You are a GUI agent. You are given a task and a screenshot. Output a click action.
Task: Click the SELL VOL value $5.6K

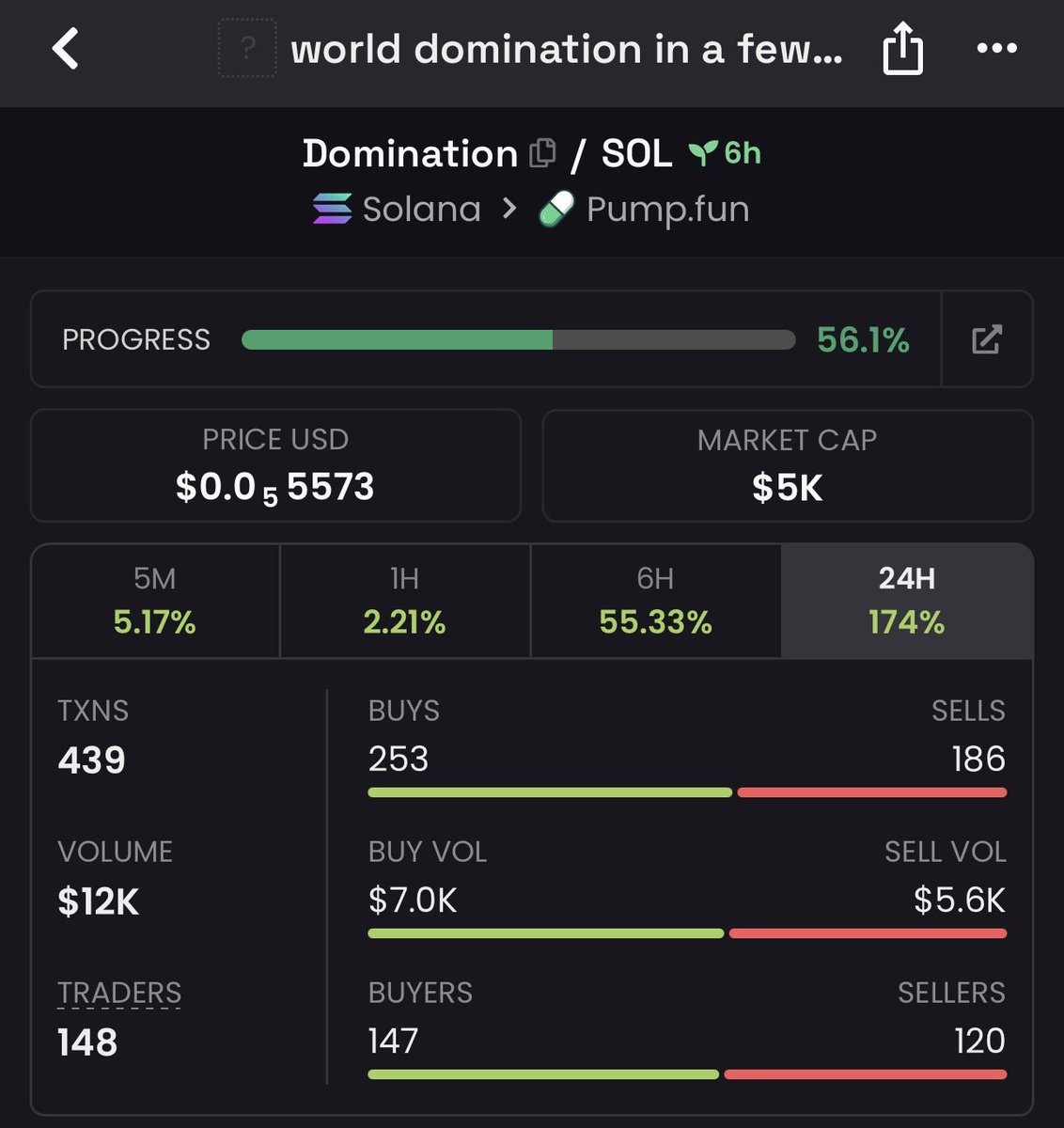pos(960,901)
